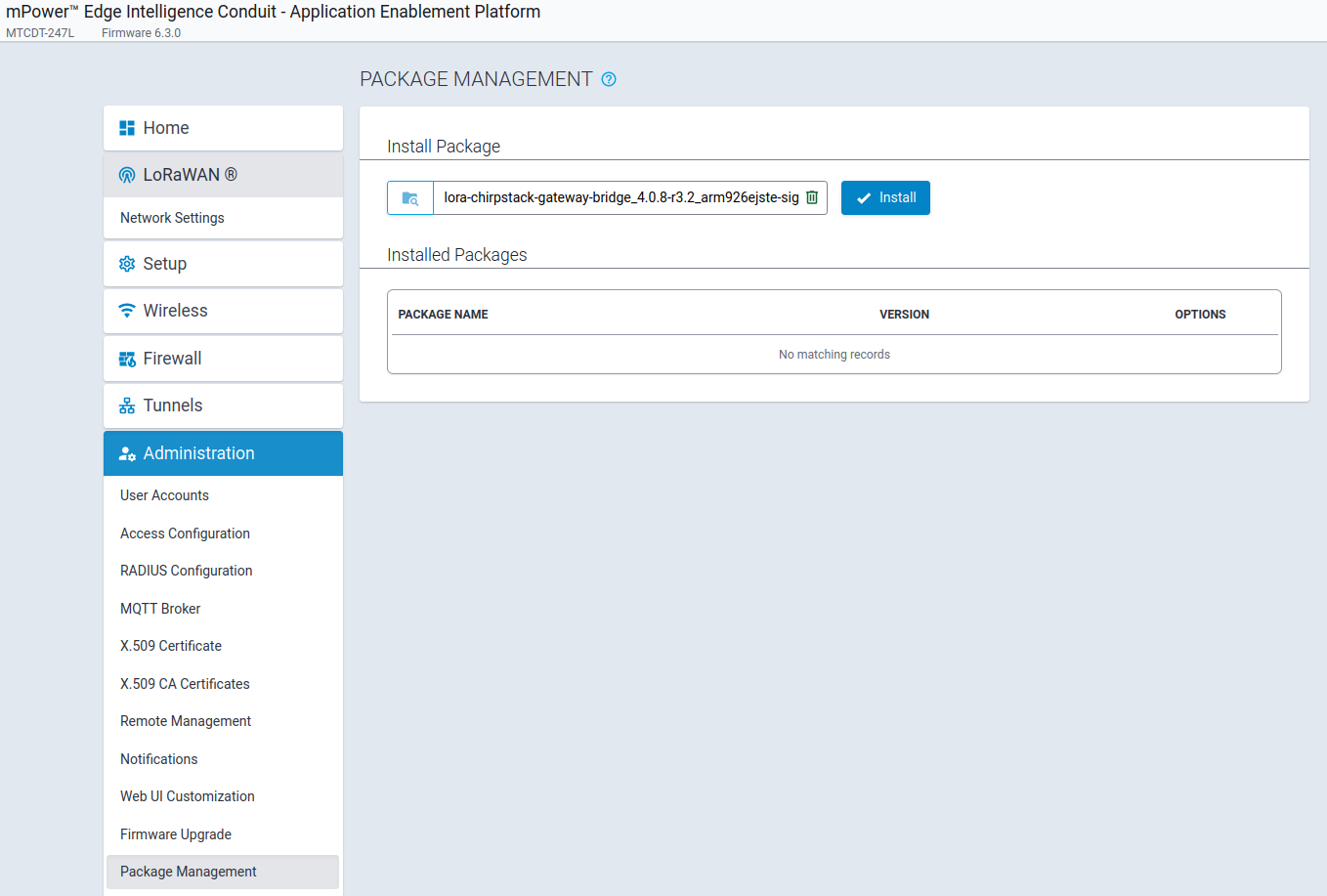Open X.509 CA Certificates page

click(223, 684)
